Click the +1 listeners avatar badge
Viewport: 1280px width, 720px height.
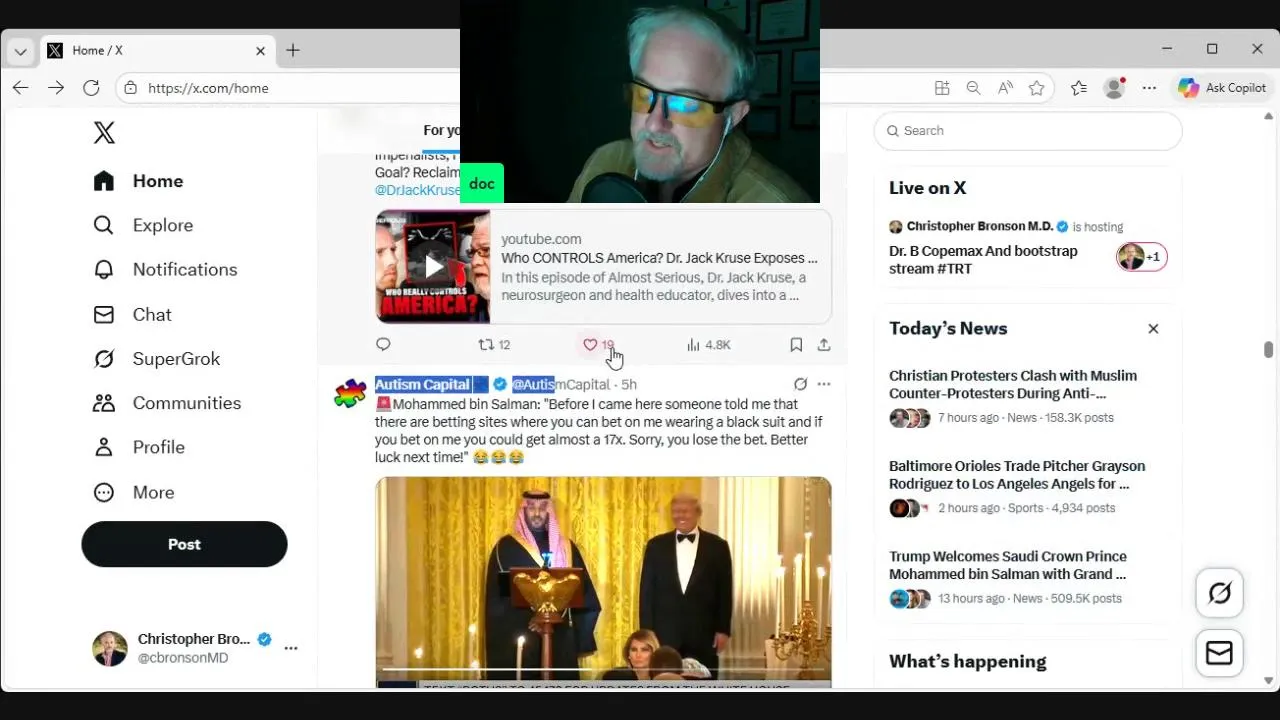(x=1141, y=257)
